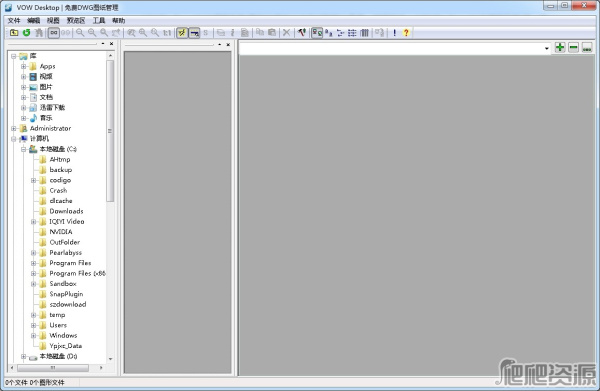The width and height of the screenshot is (600, 391).
Task: Click the tree vertical scrollbar thumb
Action: 110,131
